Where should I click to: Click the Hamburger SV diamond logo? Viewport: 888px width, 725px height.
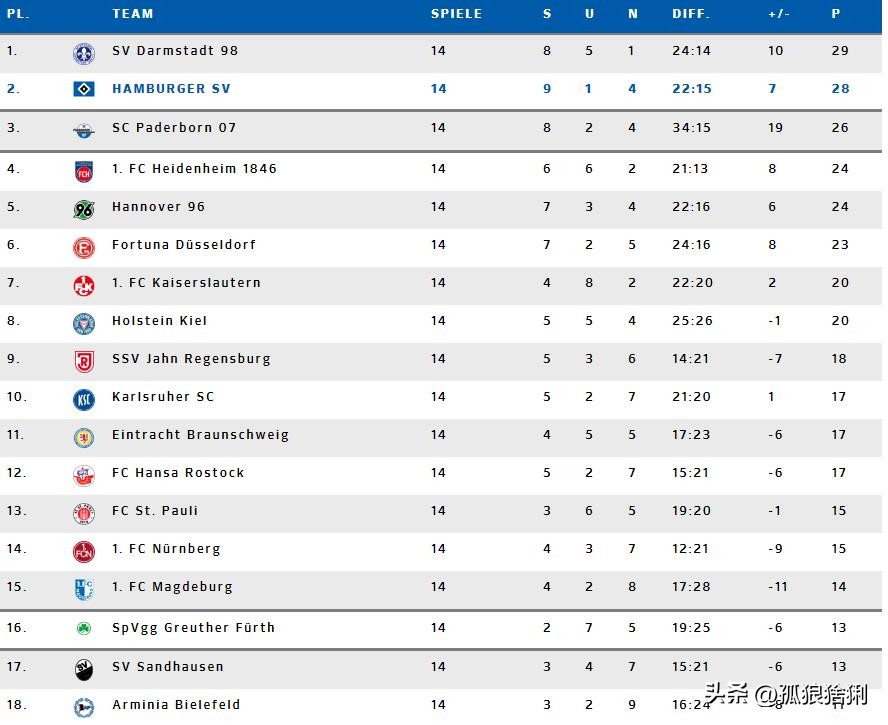[84, 89]
